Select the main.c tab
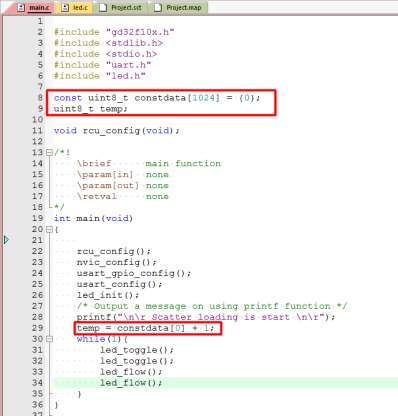398x416 pixels. tap(34, 7)
